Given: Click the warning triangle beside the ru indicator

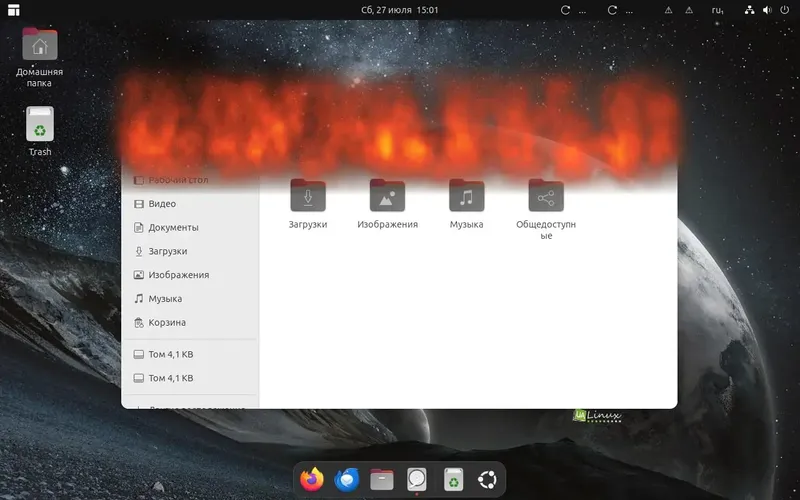Looking at the screenshot, I should click(689, 10).
